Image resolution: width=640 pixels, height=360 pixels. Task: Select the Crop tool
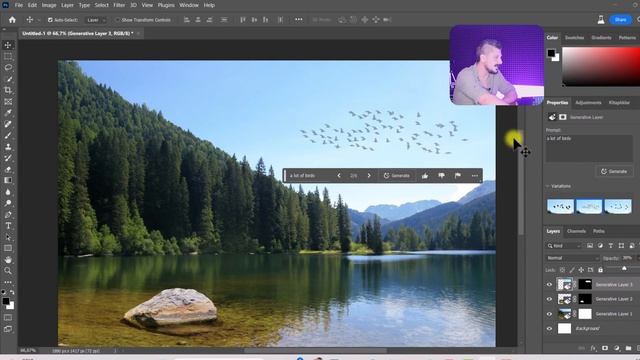pyautogui.click(x=8, y=90)
